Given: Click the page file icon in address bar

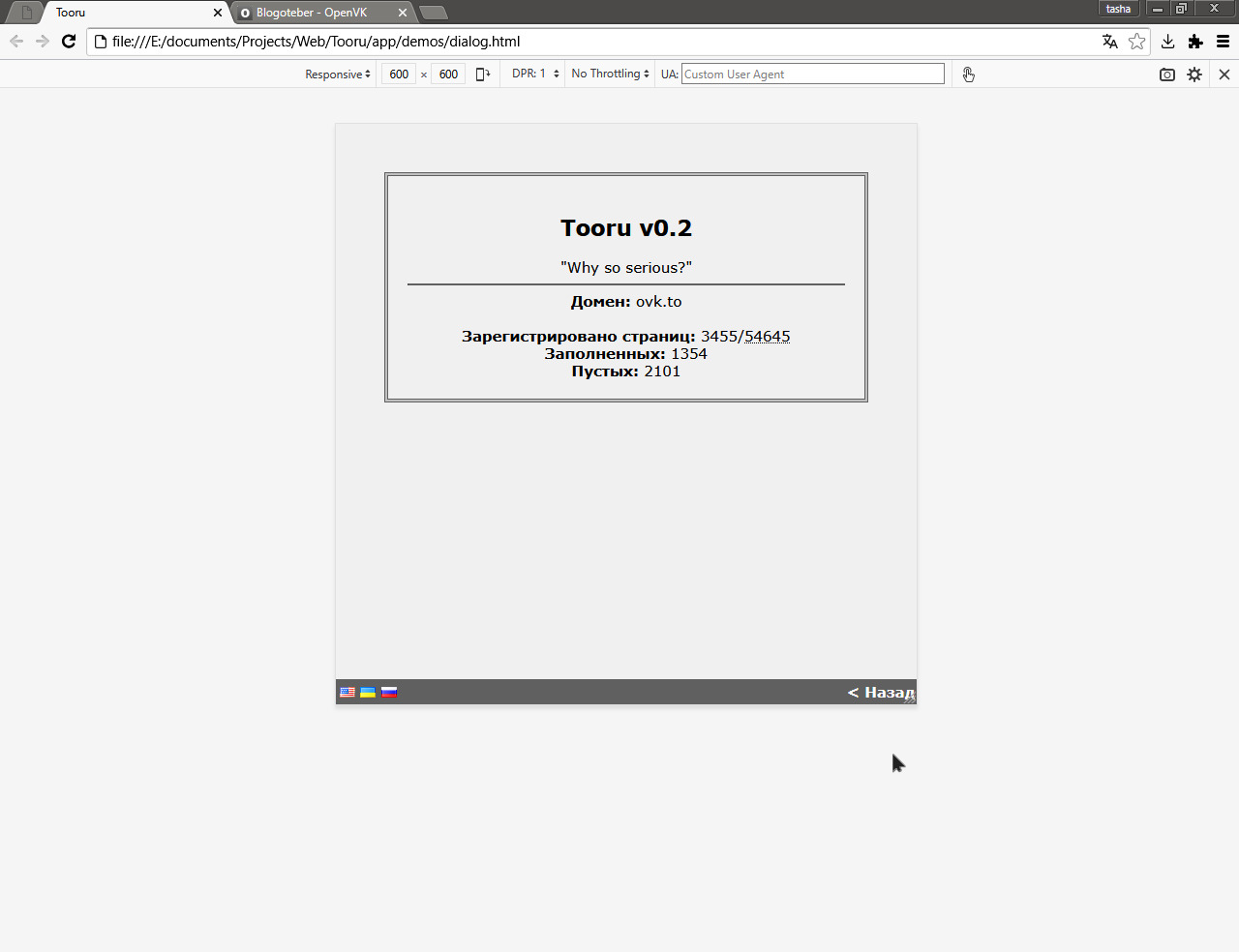Looking at the screenshot, I should click(100, 42).
